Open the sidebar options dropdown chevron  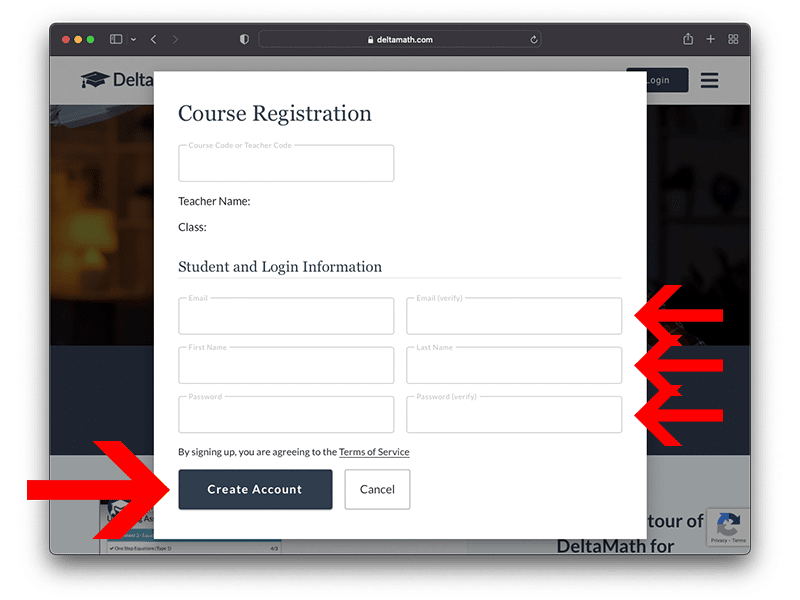[x=133, y=39]
